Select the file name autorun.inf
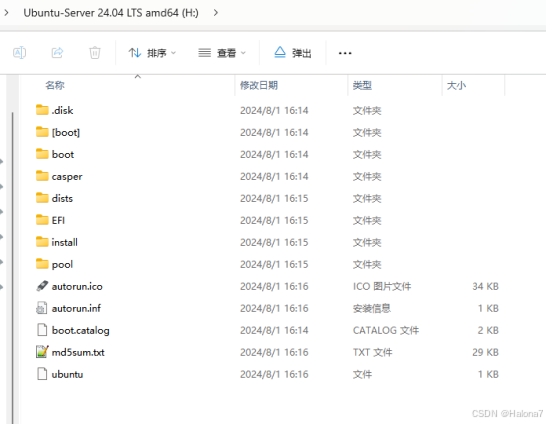547x425 pixels. click(x=76, y=308)
